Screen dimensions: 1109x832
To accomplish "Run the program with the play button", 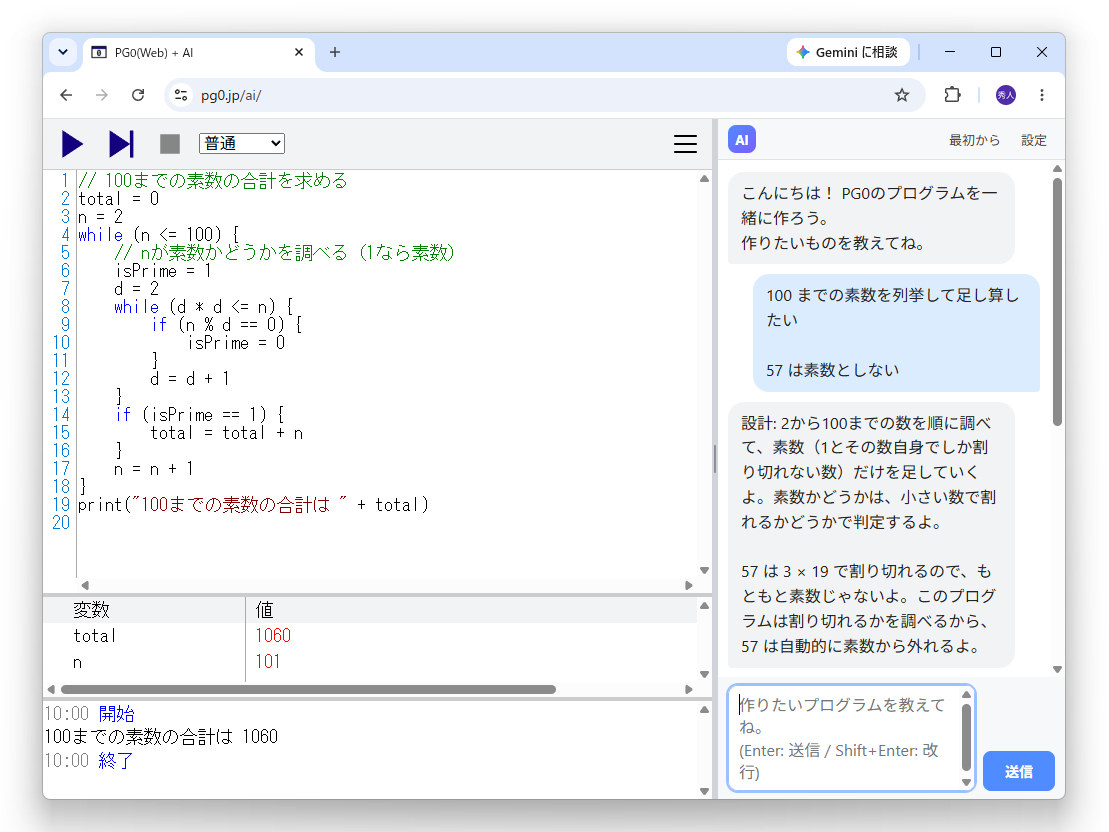I will click(72, 144).
